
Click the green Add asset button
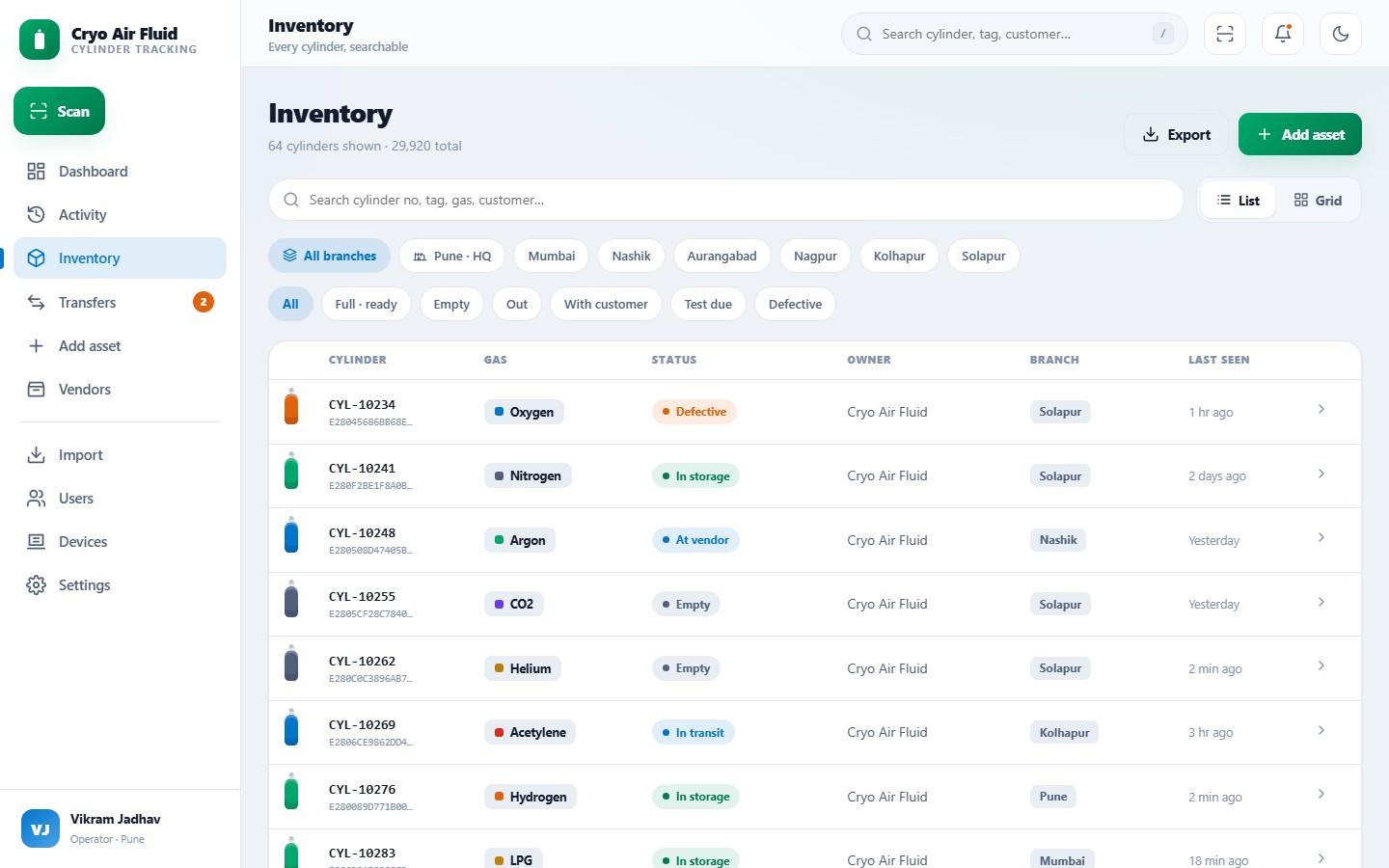[1300, 135]
